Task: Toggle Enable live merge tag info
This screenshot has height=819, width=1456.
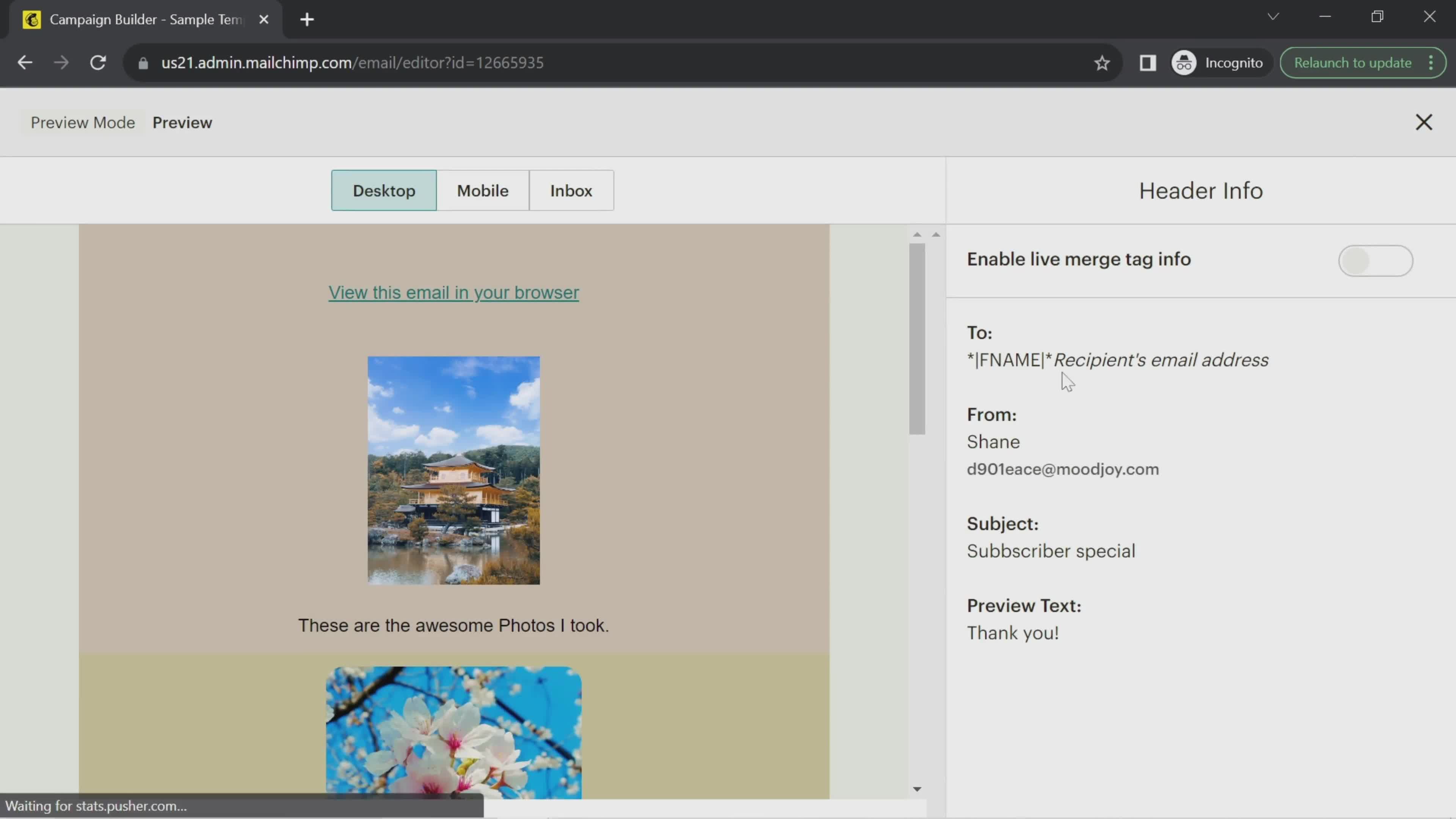Action: [1375, 260]
